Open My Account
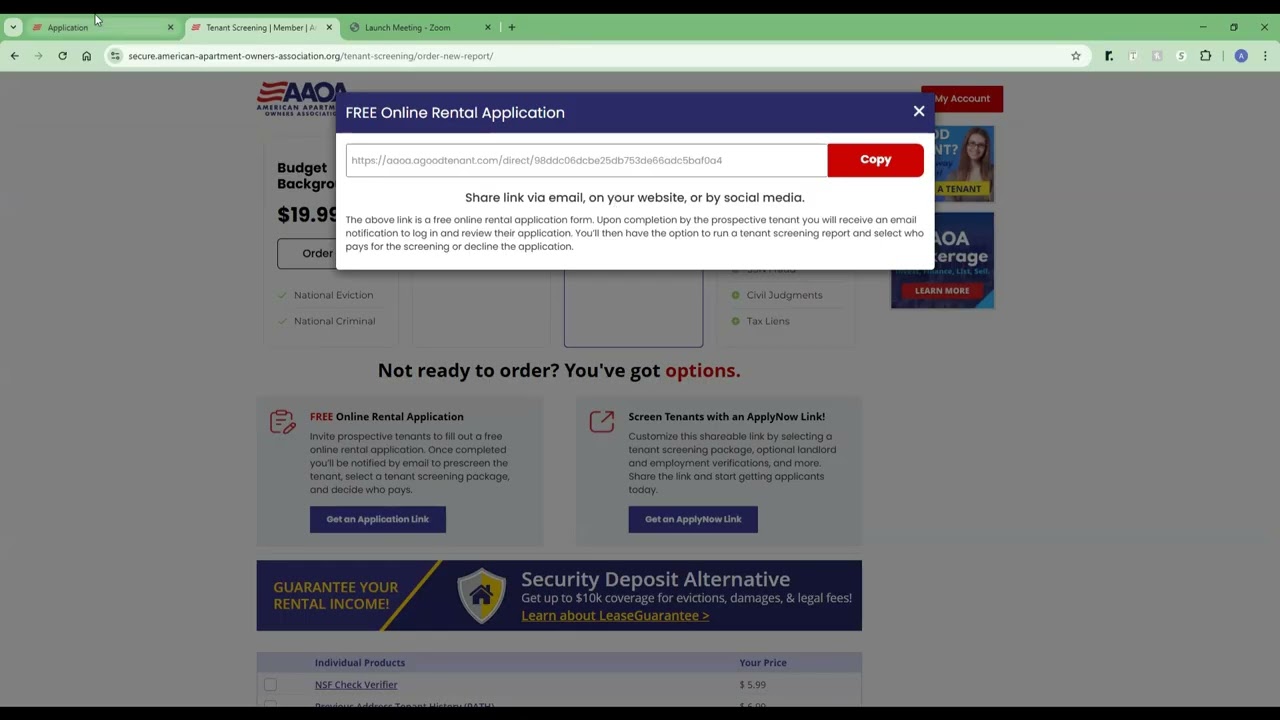Screen dimensions: 1280x720 pos(962,98)
